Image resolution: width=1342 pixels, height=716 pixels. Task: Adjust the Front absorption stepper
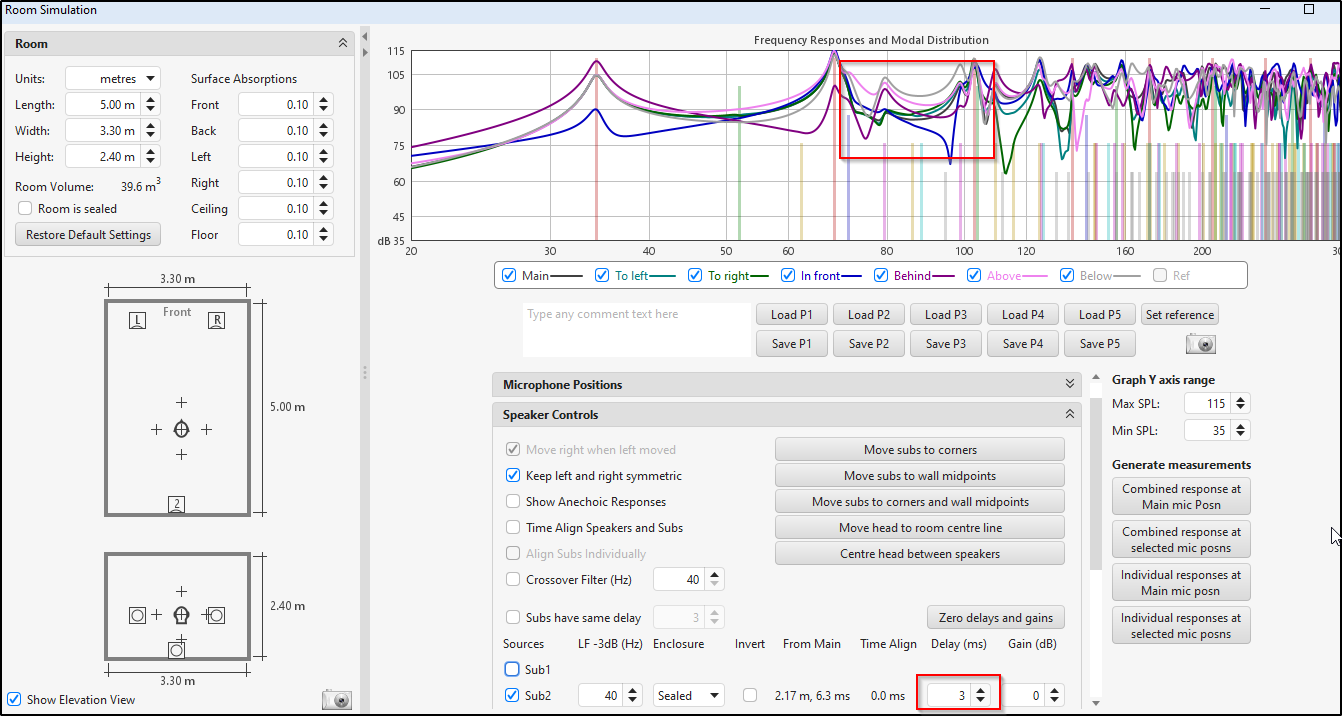[323, 104]
